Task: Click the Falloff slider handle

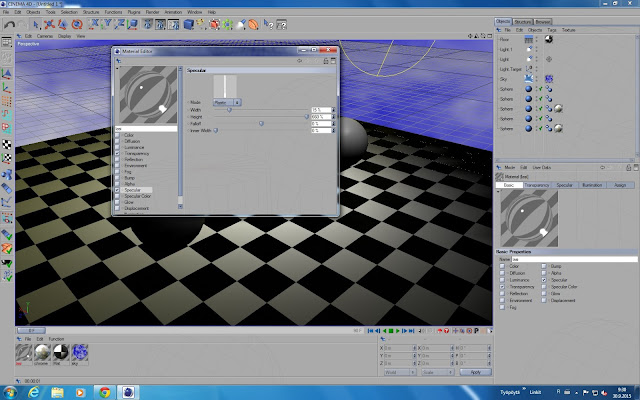Action: (261, 124)
